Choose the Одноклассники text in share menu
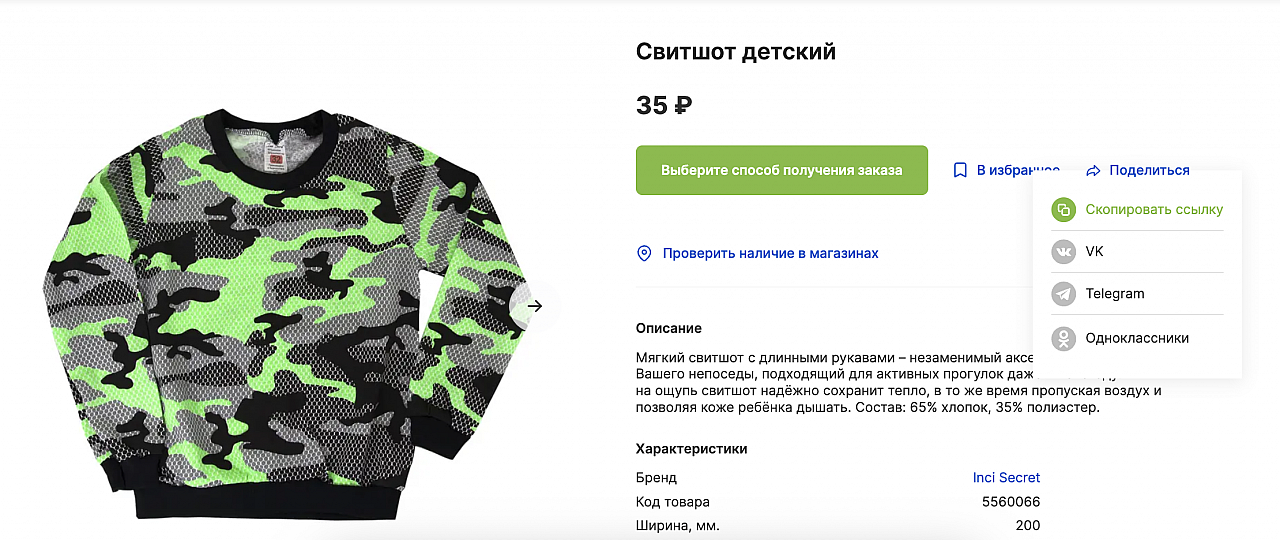This screenshot has height=540, width=1280. [1137, 338]
